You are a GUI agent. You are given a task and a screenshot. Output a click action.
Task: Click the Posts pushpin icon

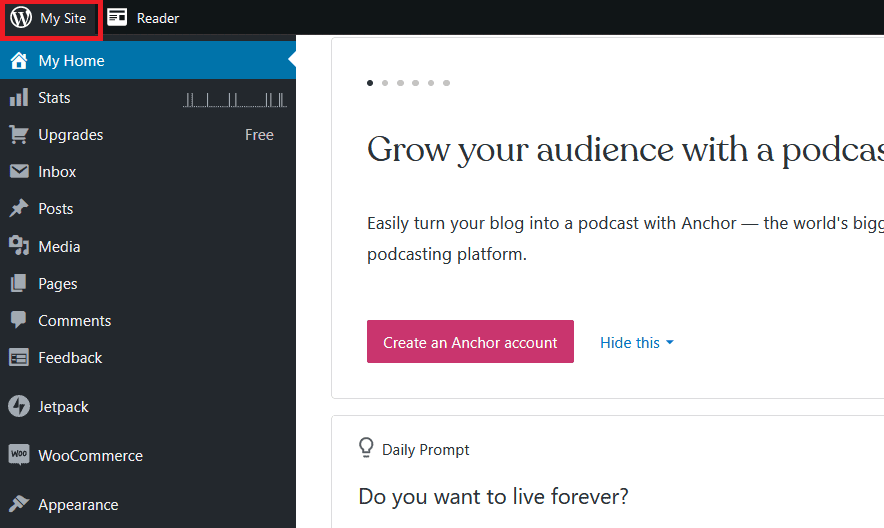[19, 208]
